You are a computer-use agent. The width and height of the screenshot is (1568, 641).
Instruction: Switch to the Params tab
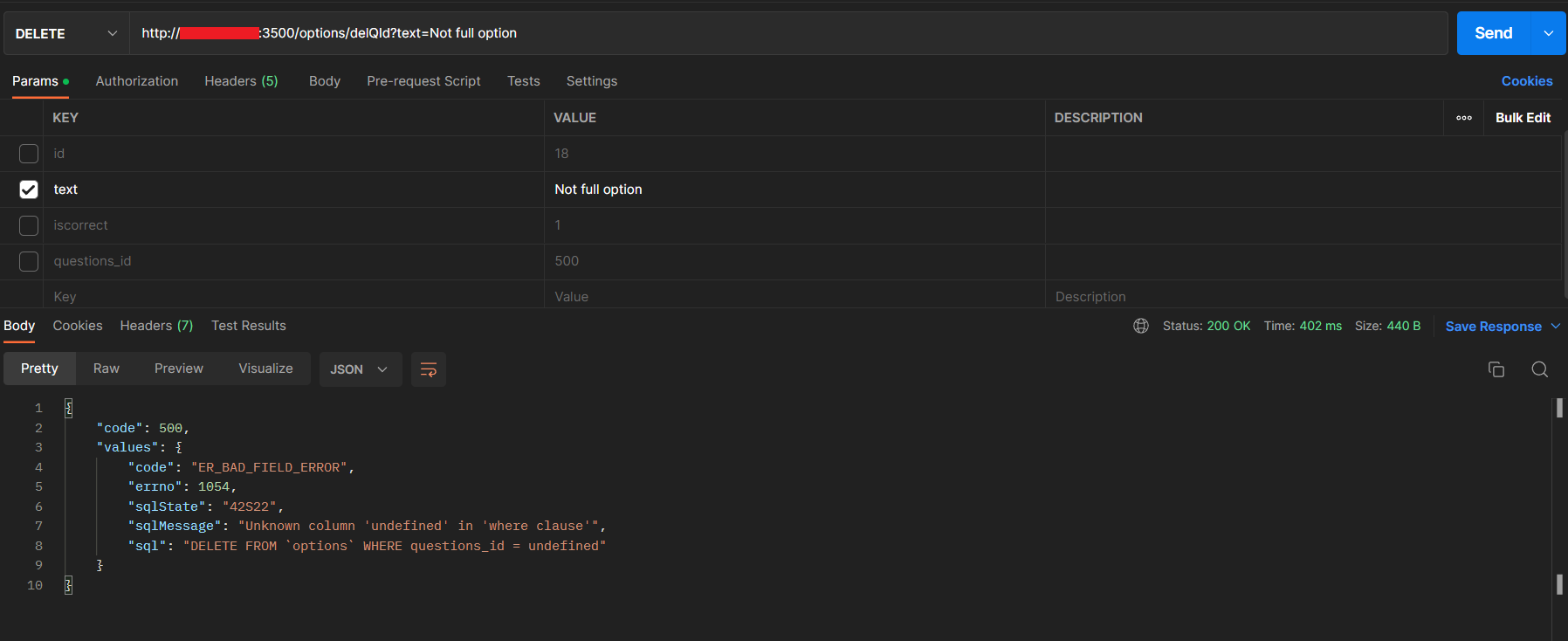[x=40, y=81]
